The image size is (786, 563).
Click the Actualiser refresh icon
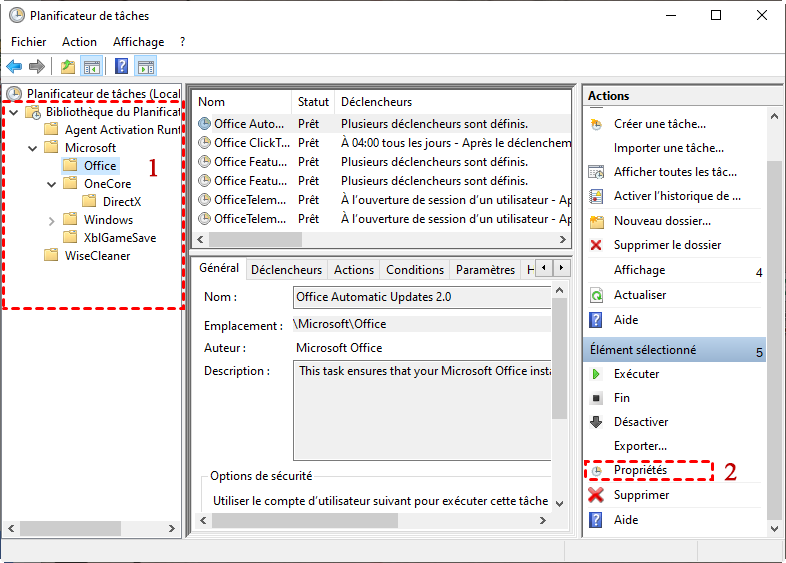pyautogui.click(x=596, y=295)
